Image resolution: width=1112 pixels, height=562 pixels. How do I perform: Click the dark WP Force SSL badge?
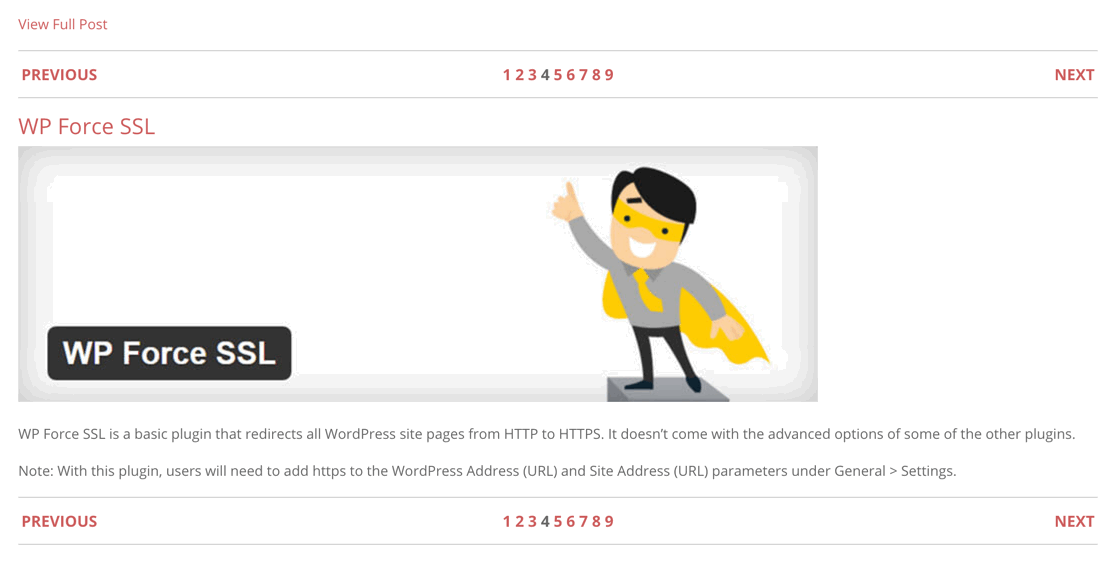pos(169,353)
